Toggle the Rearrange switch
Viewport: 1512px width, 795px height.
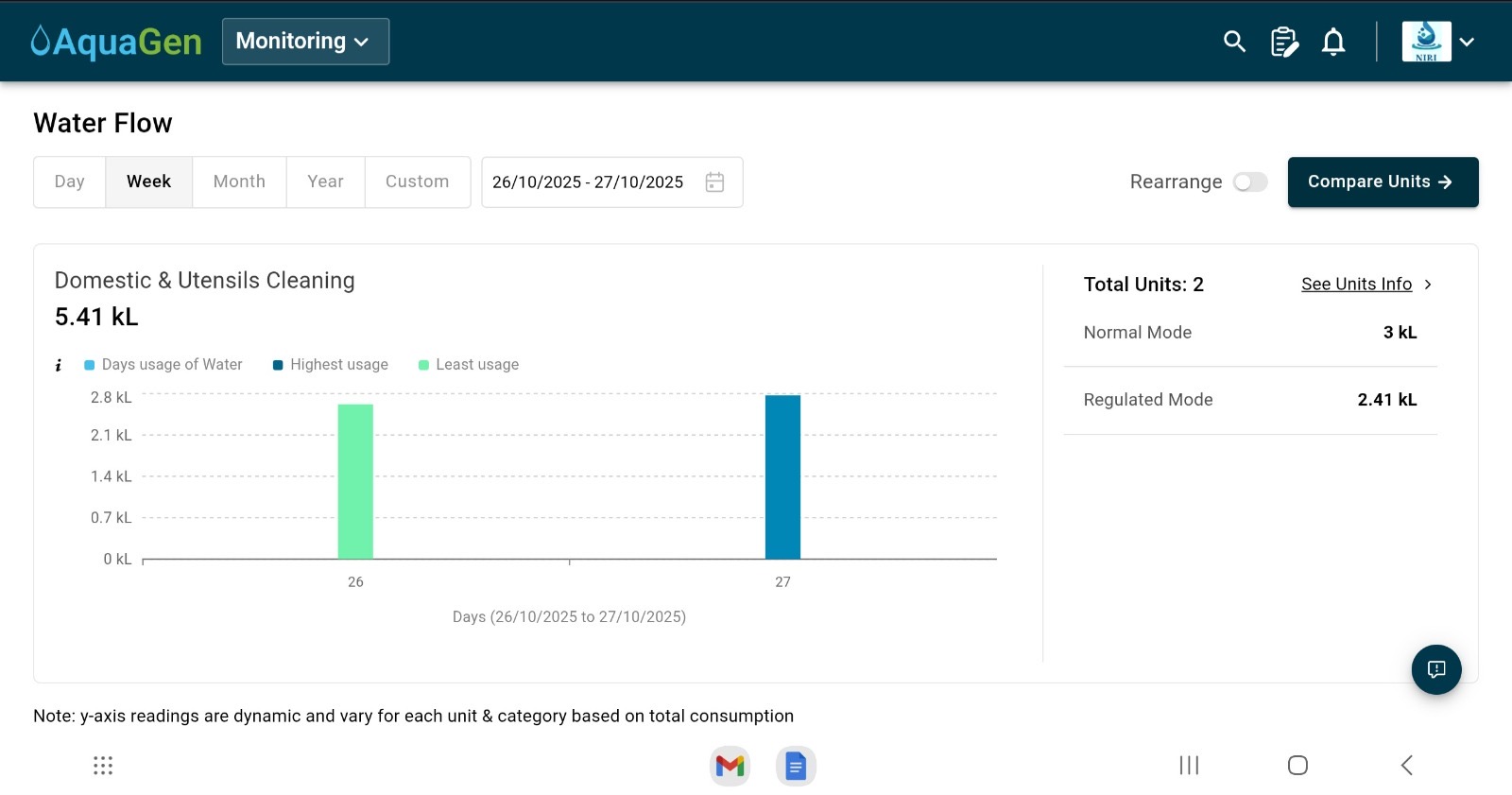pos(1250,181)
